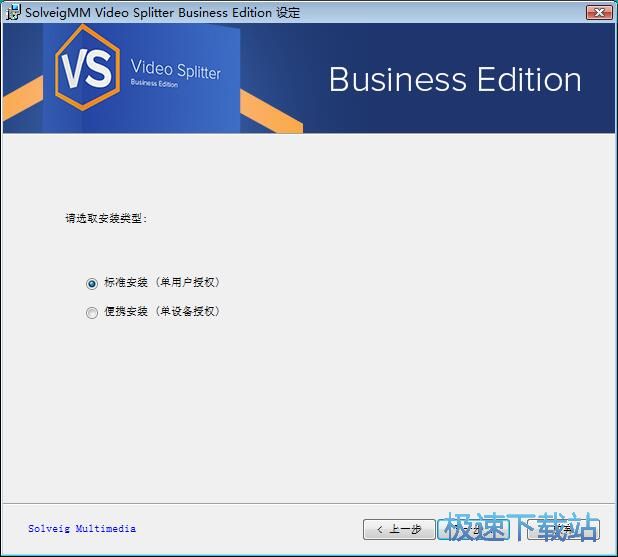The width and height of the screenshot is (618, 557).
Task: Click the cancel button at bottom right
Action: point(564,529)
